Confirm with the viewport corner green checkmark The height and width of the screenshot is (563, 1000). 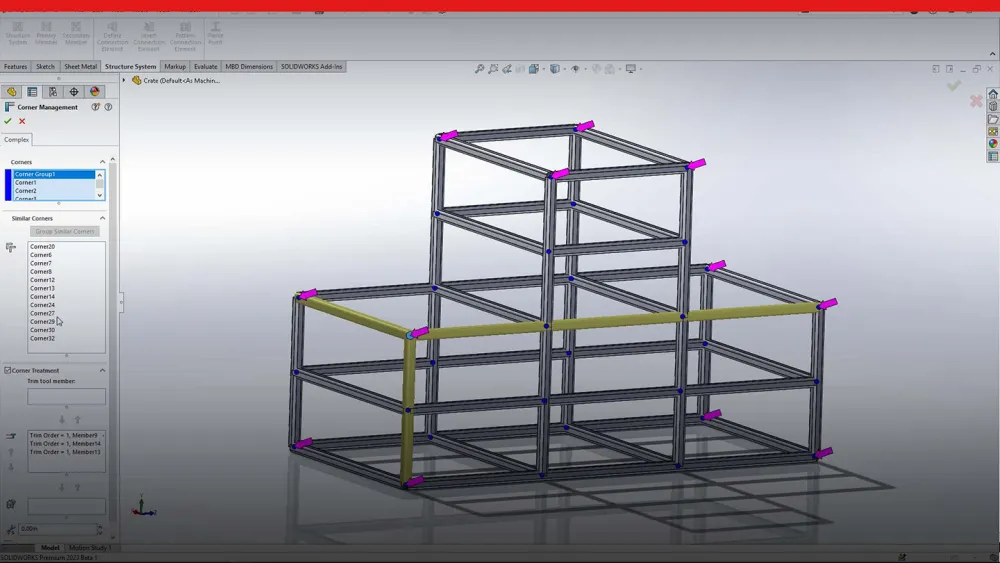point(953,85)
